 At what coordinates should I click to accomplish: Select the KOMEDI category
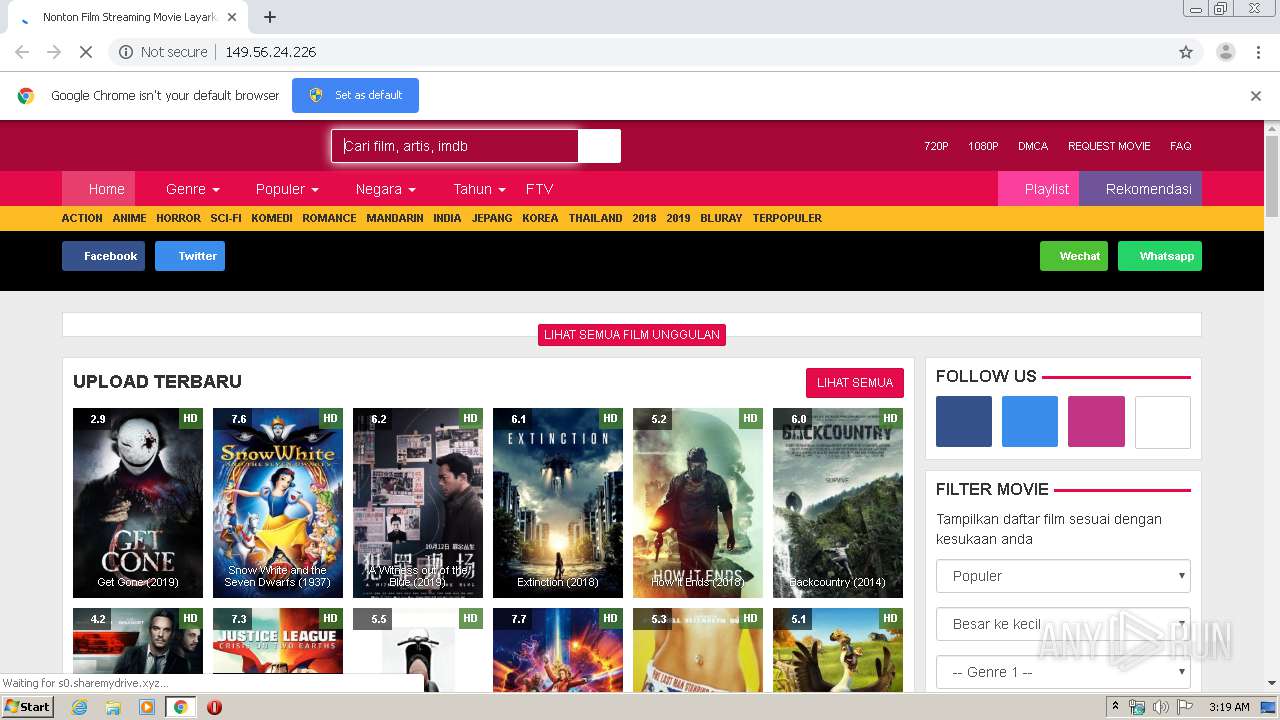pos(272,218)
